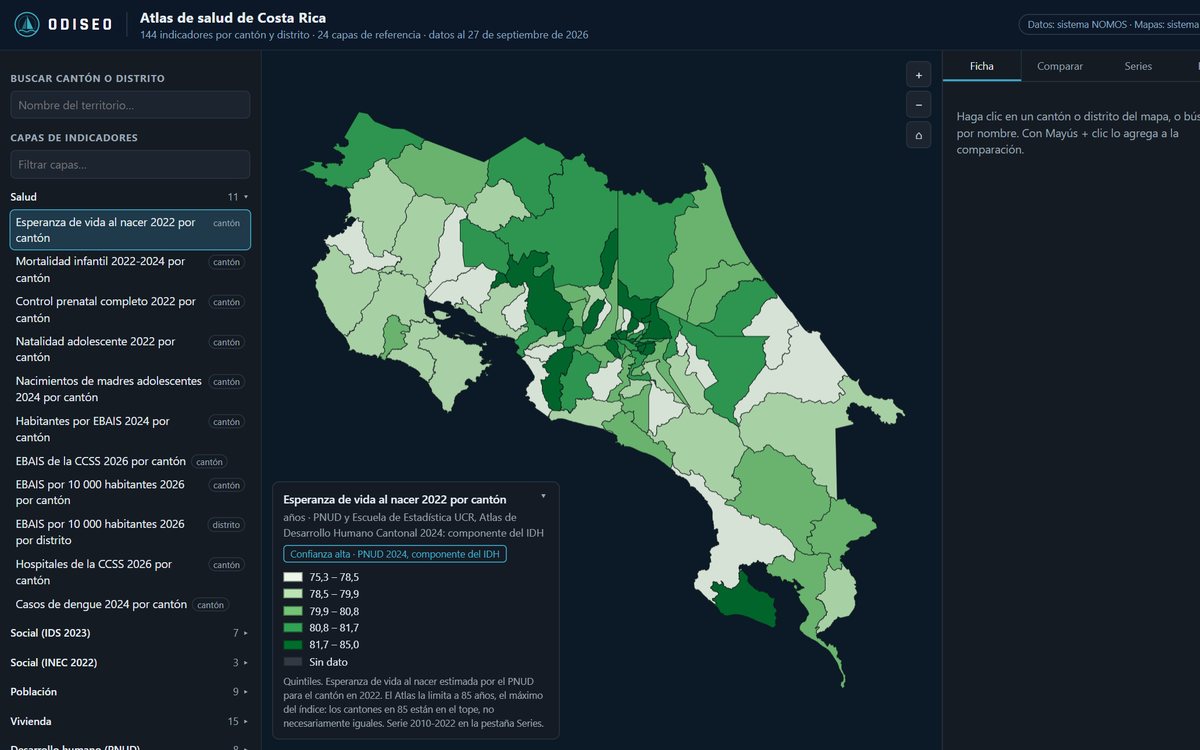1200x750 pixels.
Task: Collapse the legend panel with its arrow
Action: [544, 496]
